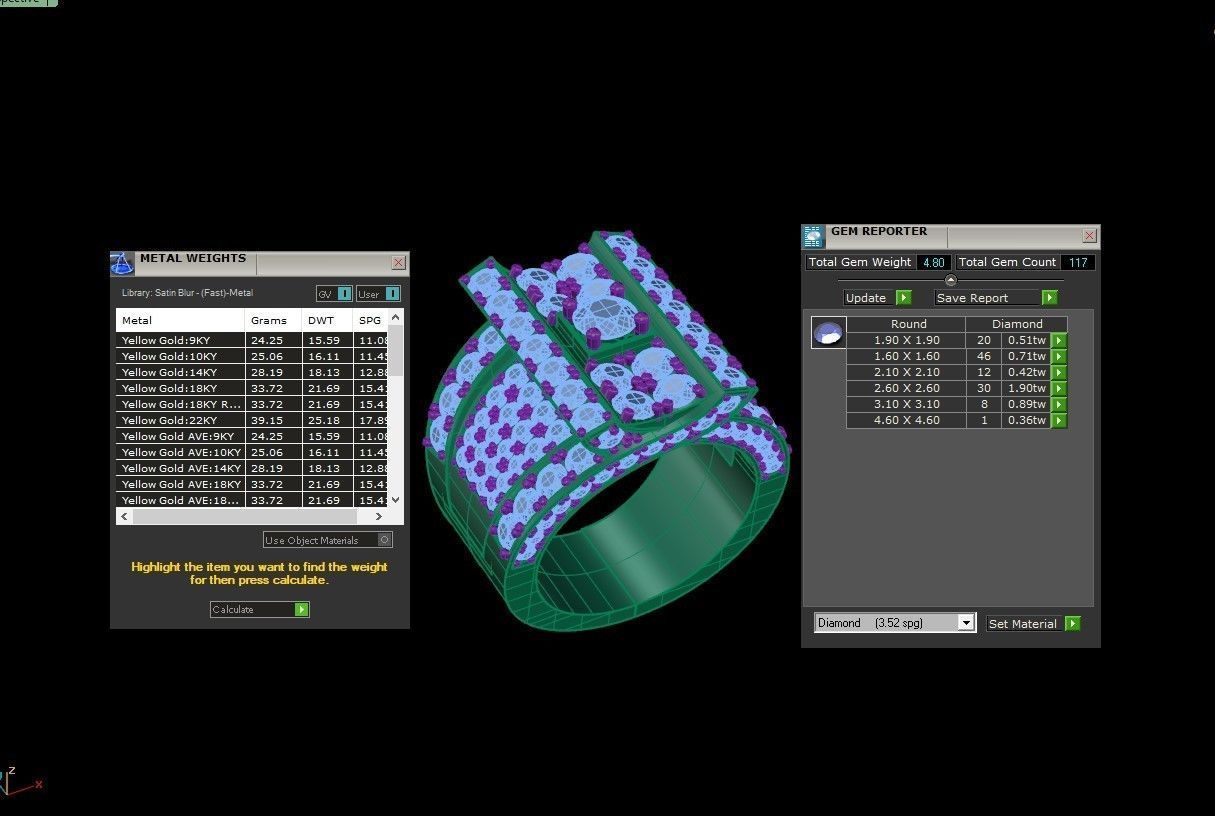Select the Yellow Gold AVE:14KY row
1215x816 pixels.
[x=252, y=468]
